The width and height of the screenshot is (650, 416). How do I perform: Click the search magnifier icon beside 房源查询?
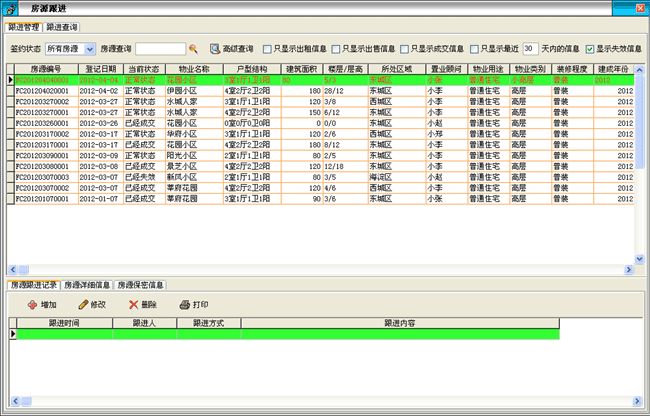[x=193, y=48]
